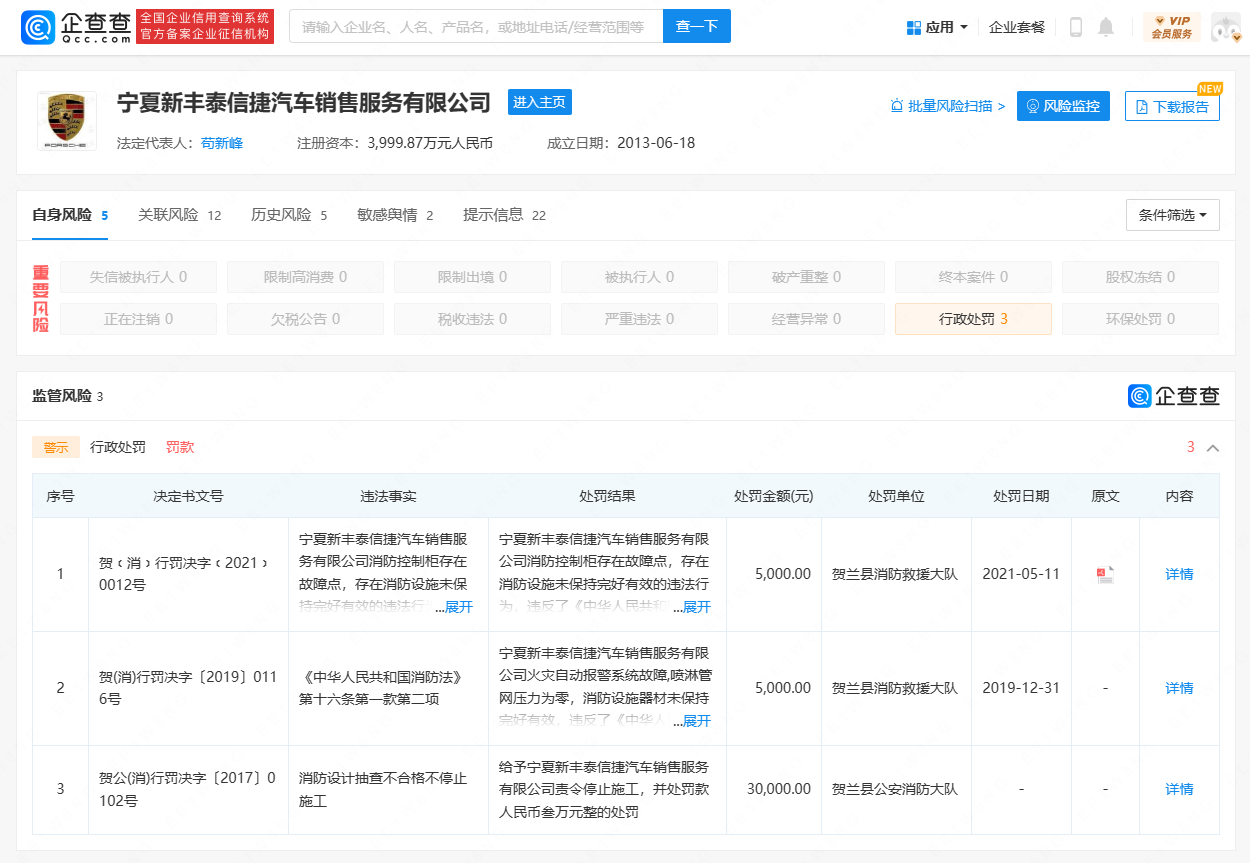Select the 破产重整 0 filter

coord(806,277)
